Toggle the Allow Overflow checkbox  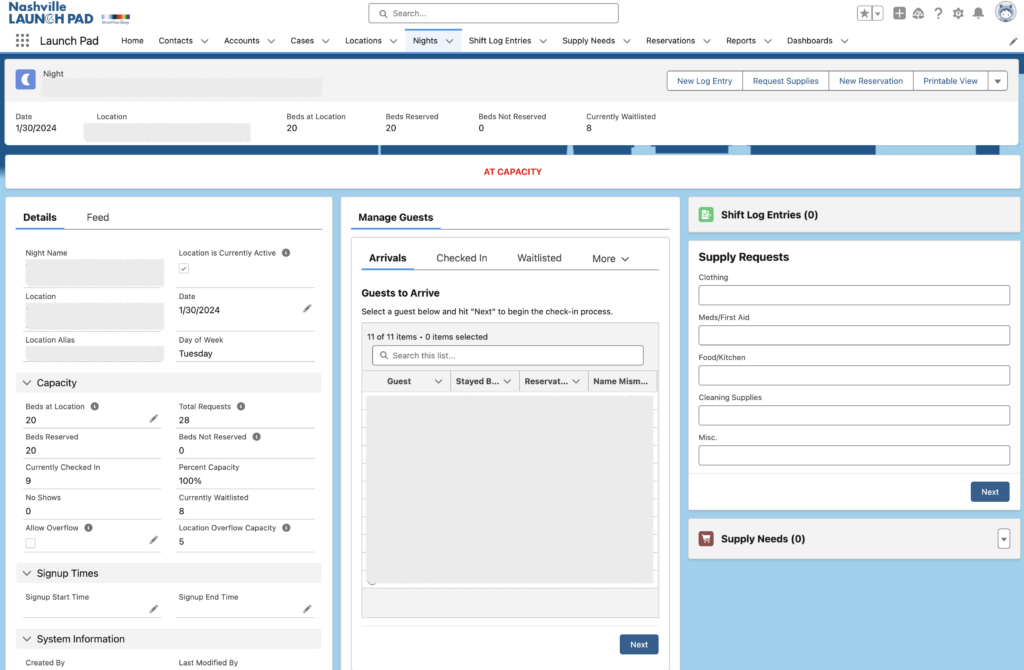tap(31, 543)
